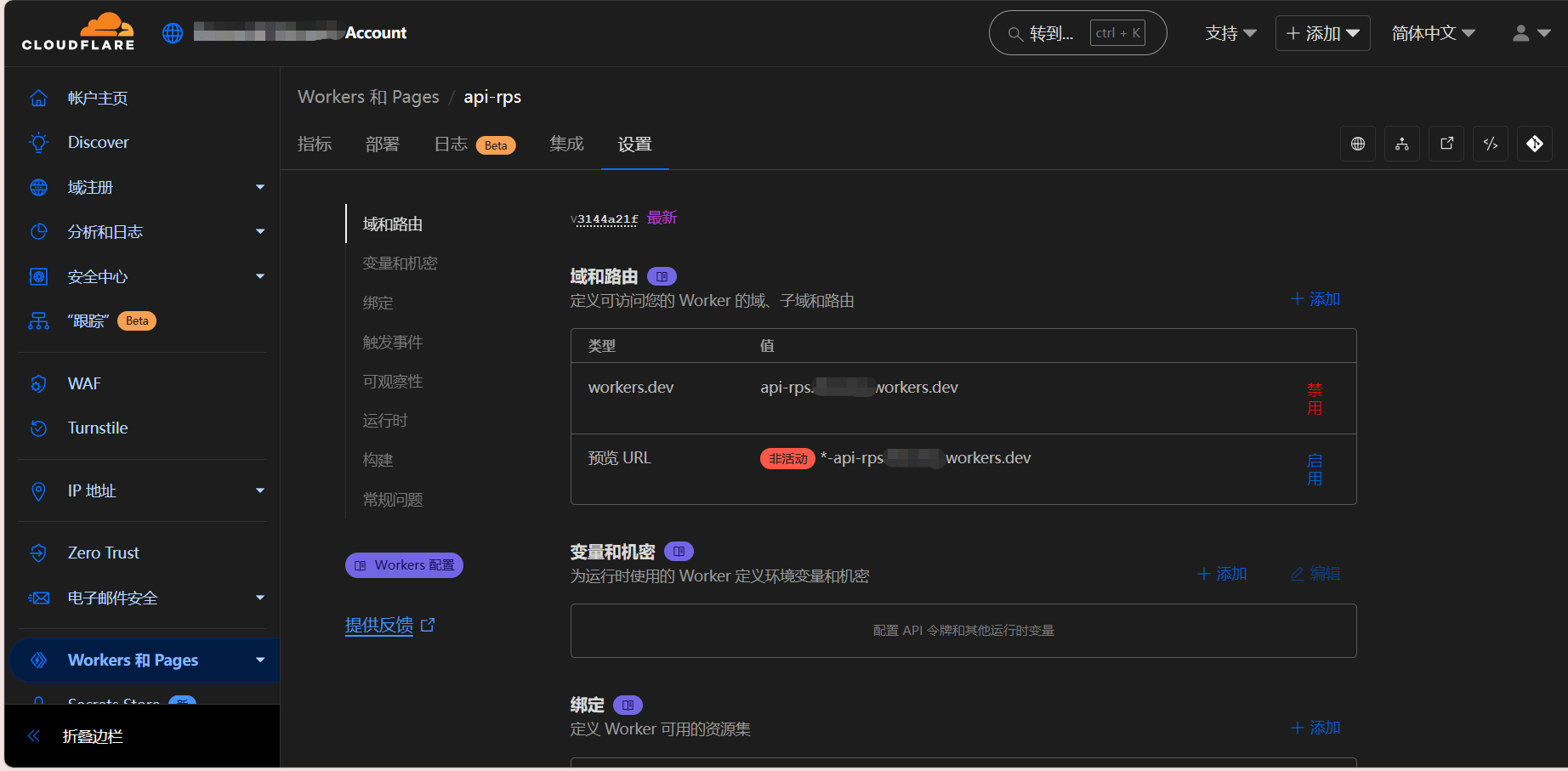Click the code editor icon button
1568x771 pixels.
pos(1491,144)
